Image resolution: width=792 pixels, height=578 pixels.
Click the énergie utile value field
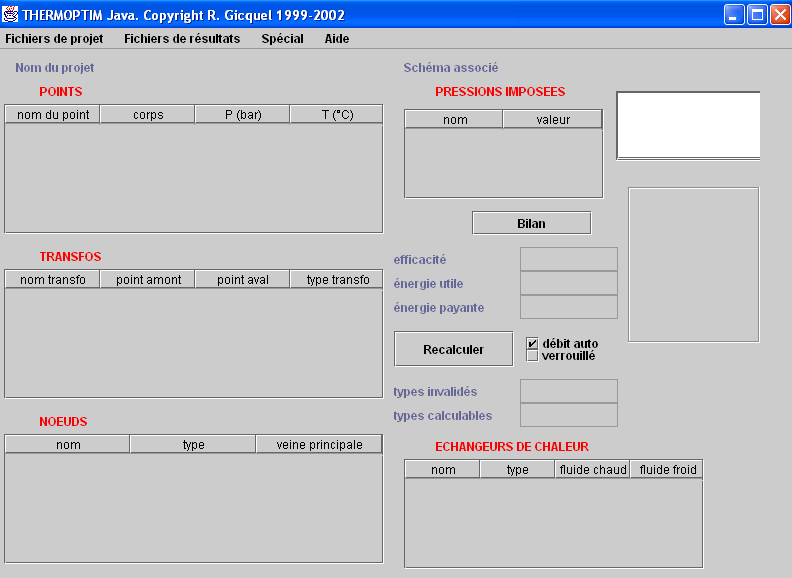[x=569, y=283]
